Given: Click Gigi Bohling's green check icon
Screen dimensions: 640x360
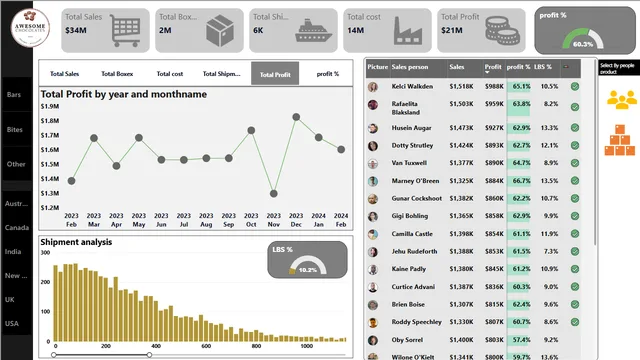Looking at the screenshot, I should [575, 216].
